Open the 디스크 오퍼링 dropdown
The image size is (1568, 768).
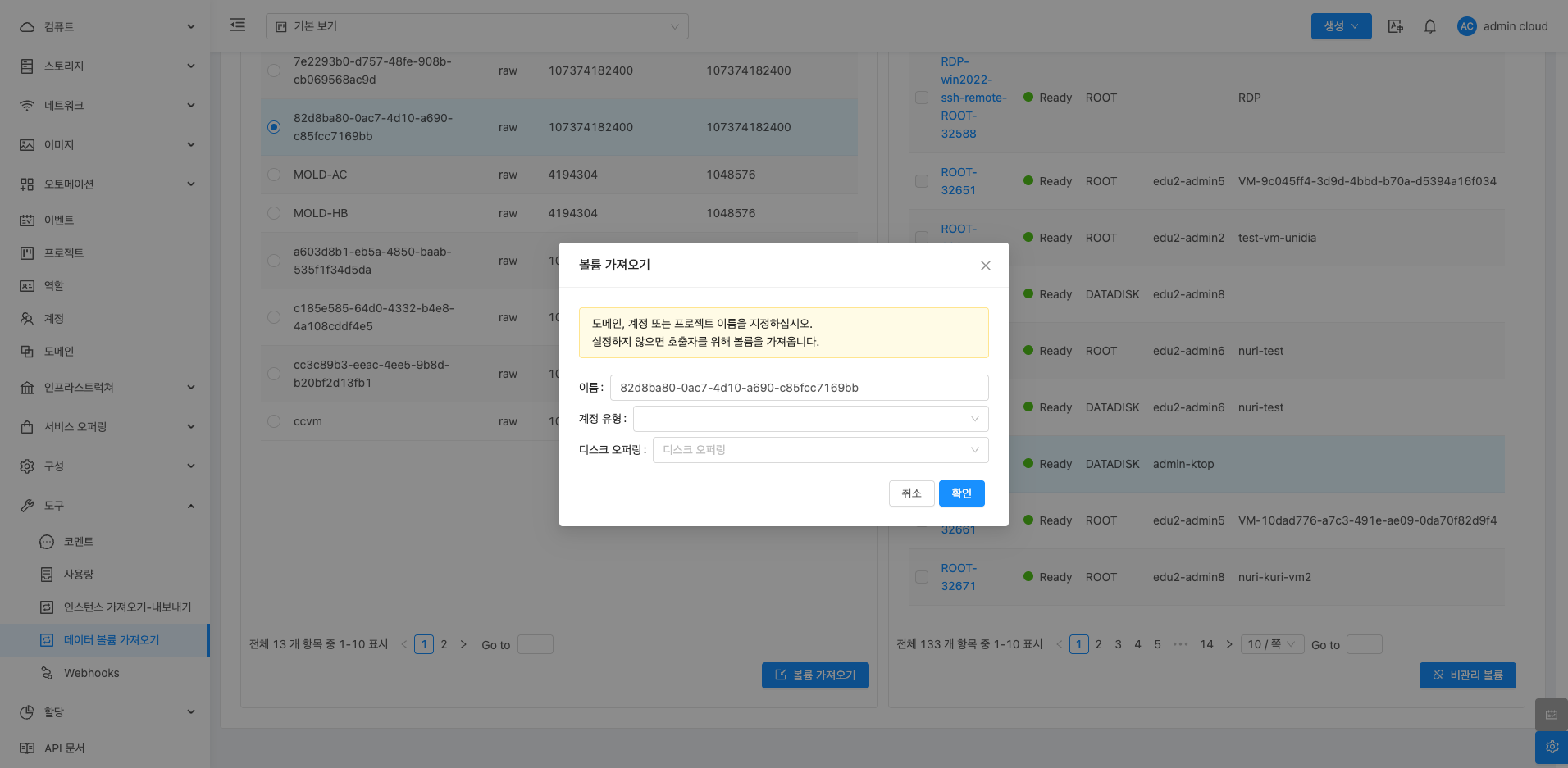pos(820,450)
